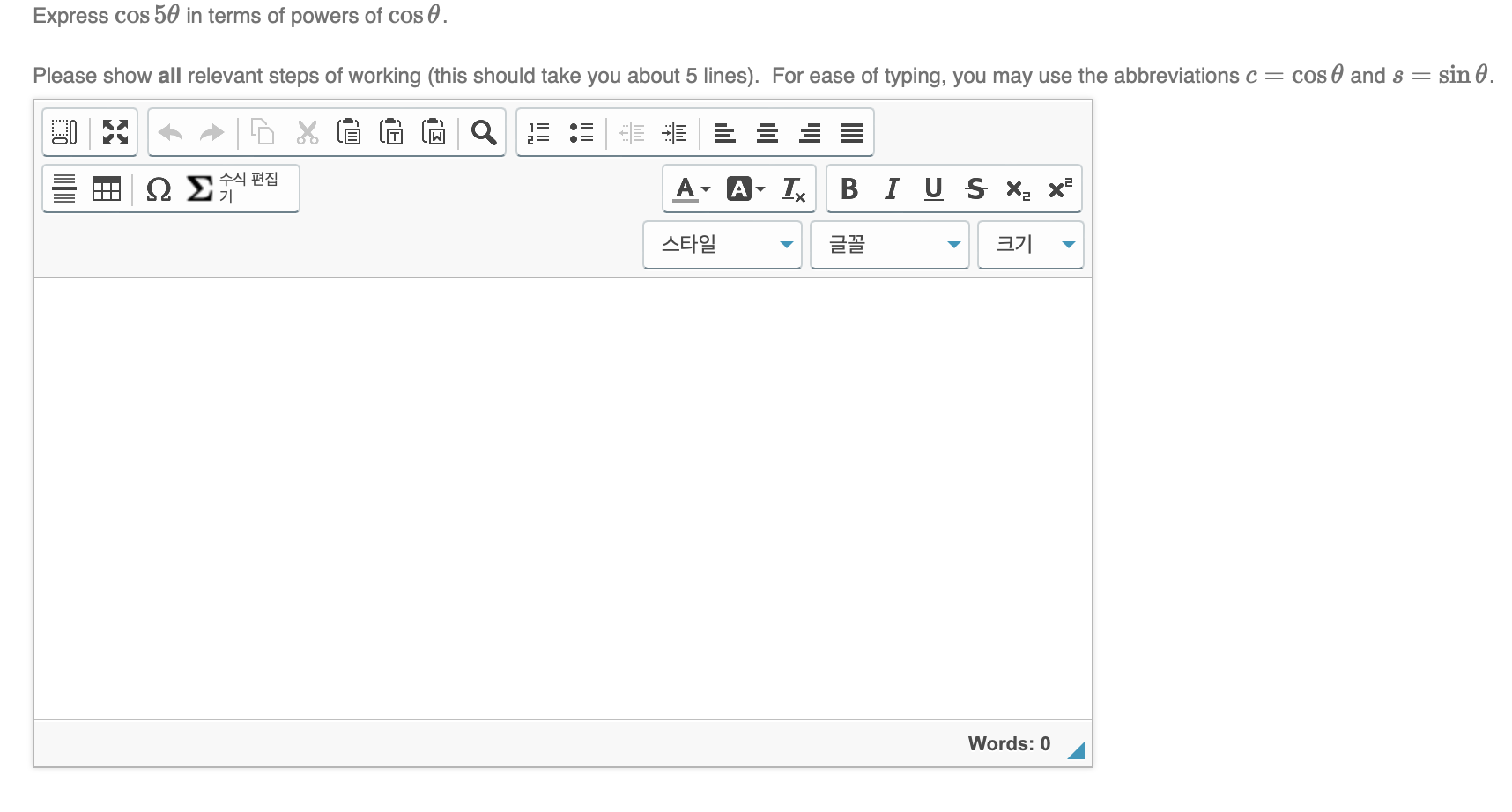The image size is (1512, 812).
Task: Paste clipboard content with the Paste icon
Action: click(x=349, y=132)
